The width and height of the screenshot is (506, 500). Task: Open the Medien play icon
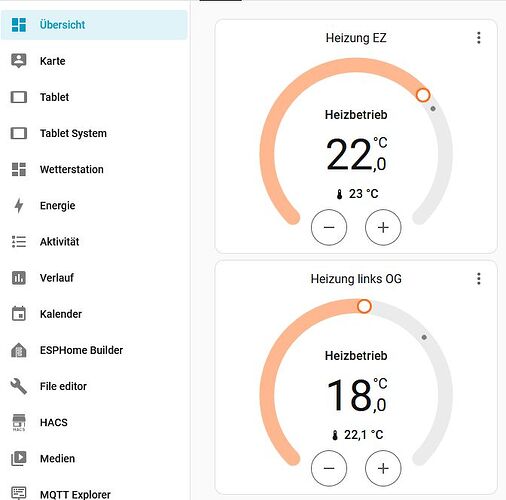pos(19,458)
